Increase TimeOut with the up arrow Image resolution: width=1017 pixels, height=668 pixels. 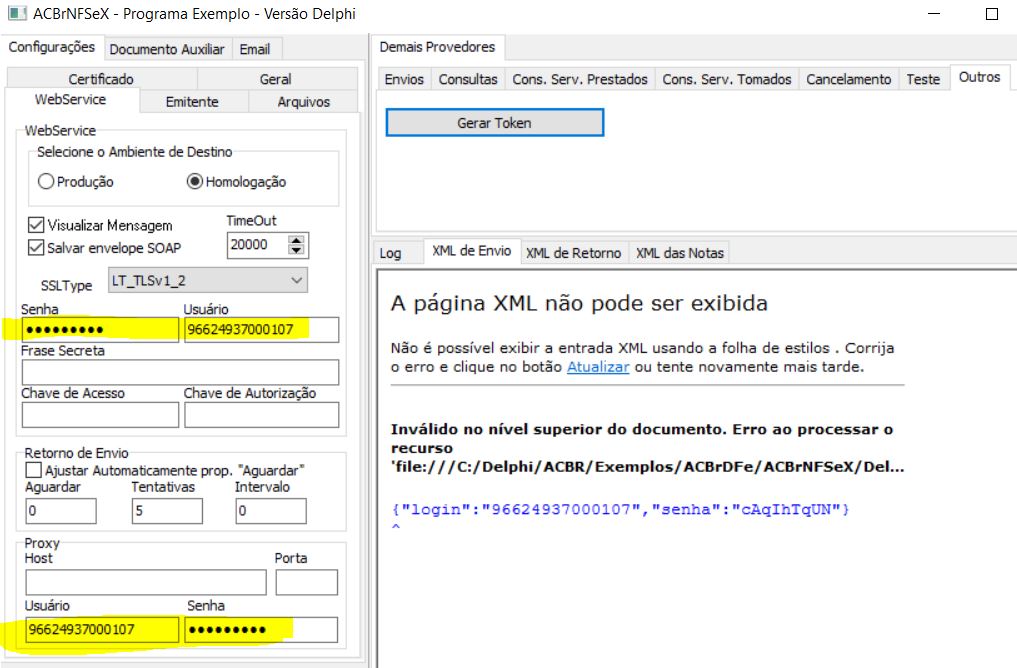click(296, 240)
